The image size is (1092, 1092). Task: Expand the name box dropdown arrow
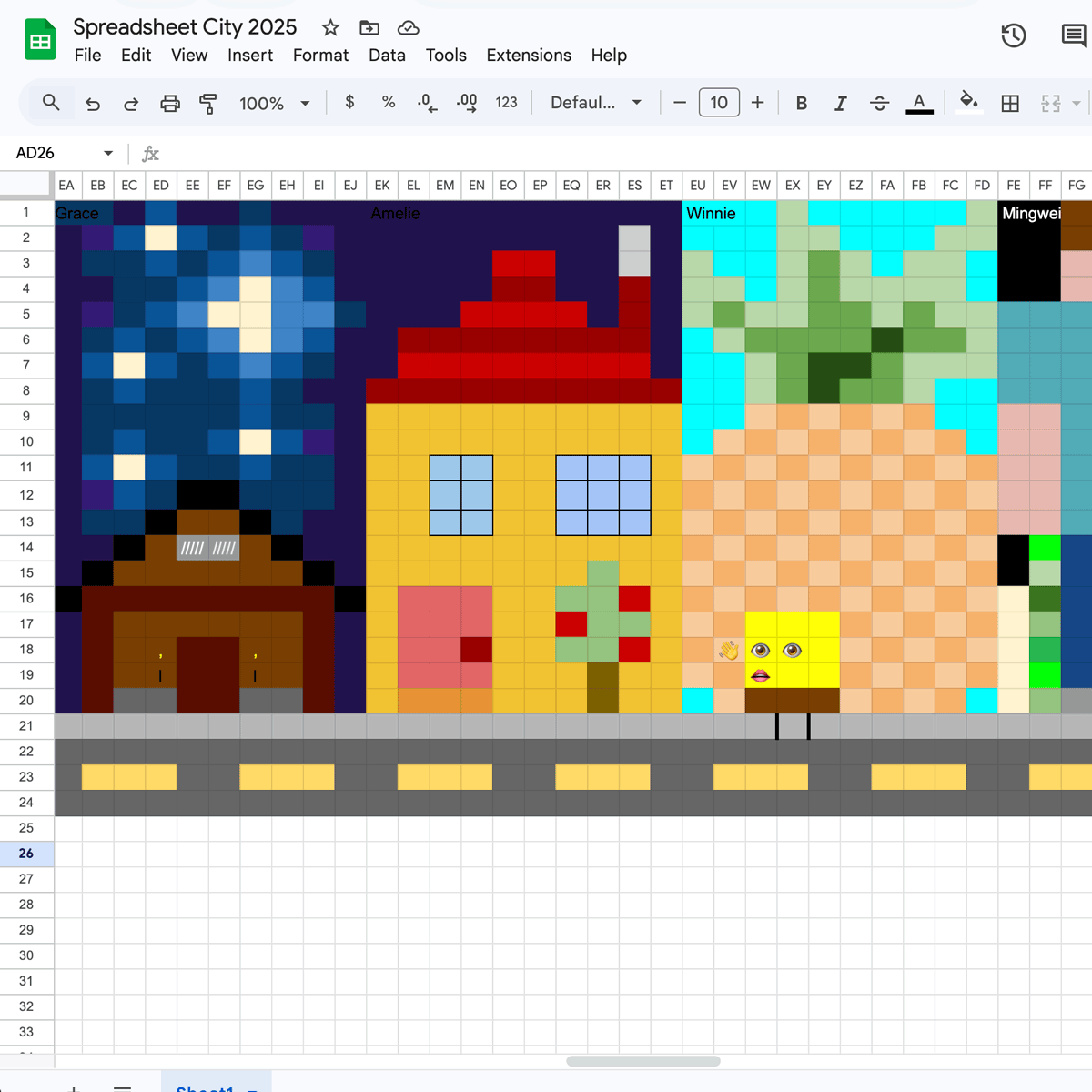pyautogui.click(x=108, y=153)
